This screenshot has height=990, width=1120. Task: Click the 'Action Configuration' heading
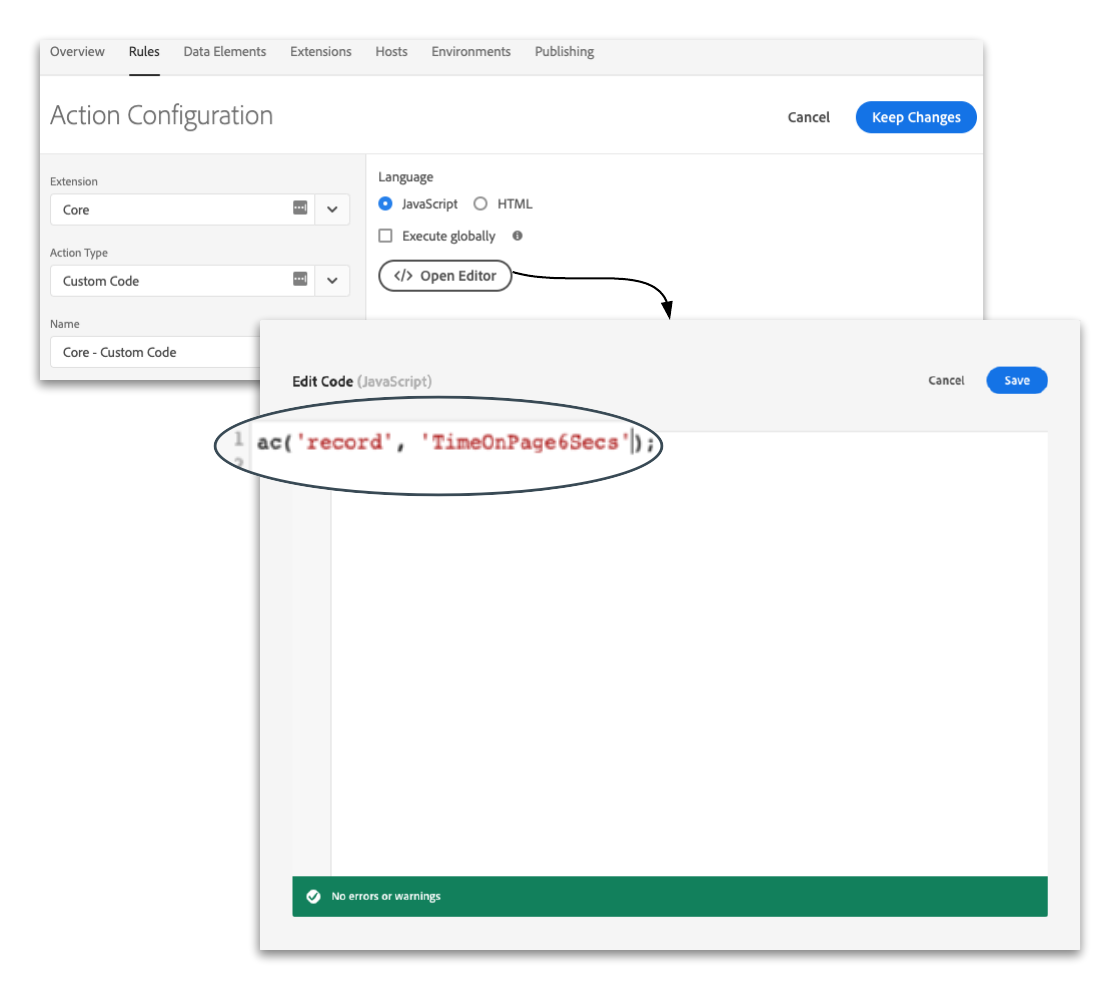(161, 116)
